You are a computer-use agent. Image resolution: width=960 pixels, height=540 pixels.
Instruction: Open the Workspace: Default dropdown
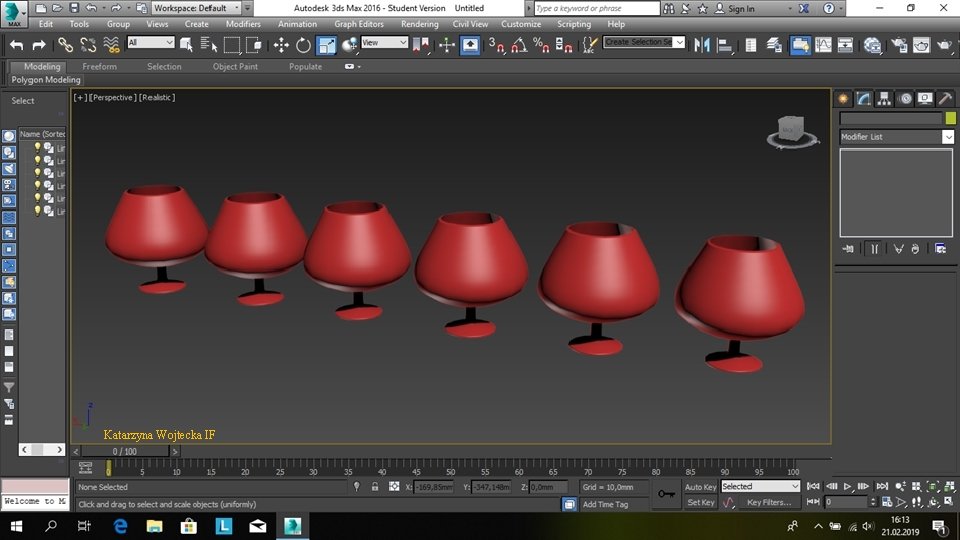tap(196, 8)
